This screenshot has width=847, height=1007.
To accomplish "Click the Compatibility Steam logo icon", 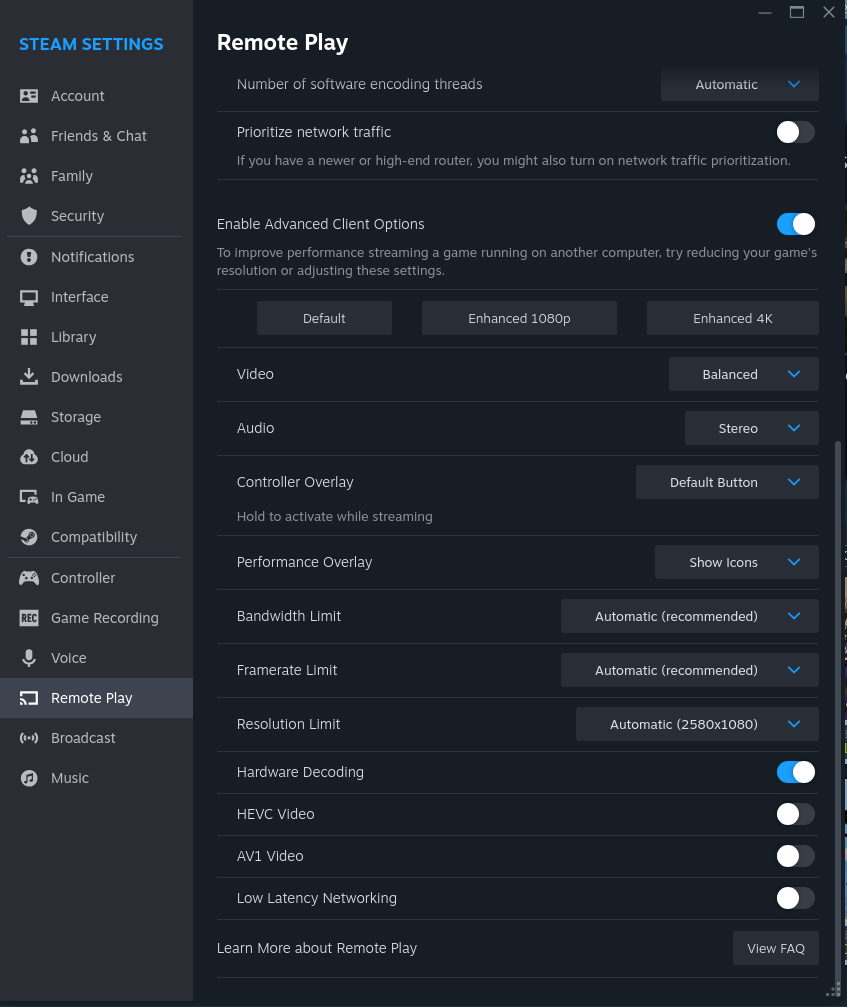I will coord(29,537).
